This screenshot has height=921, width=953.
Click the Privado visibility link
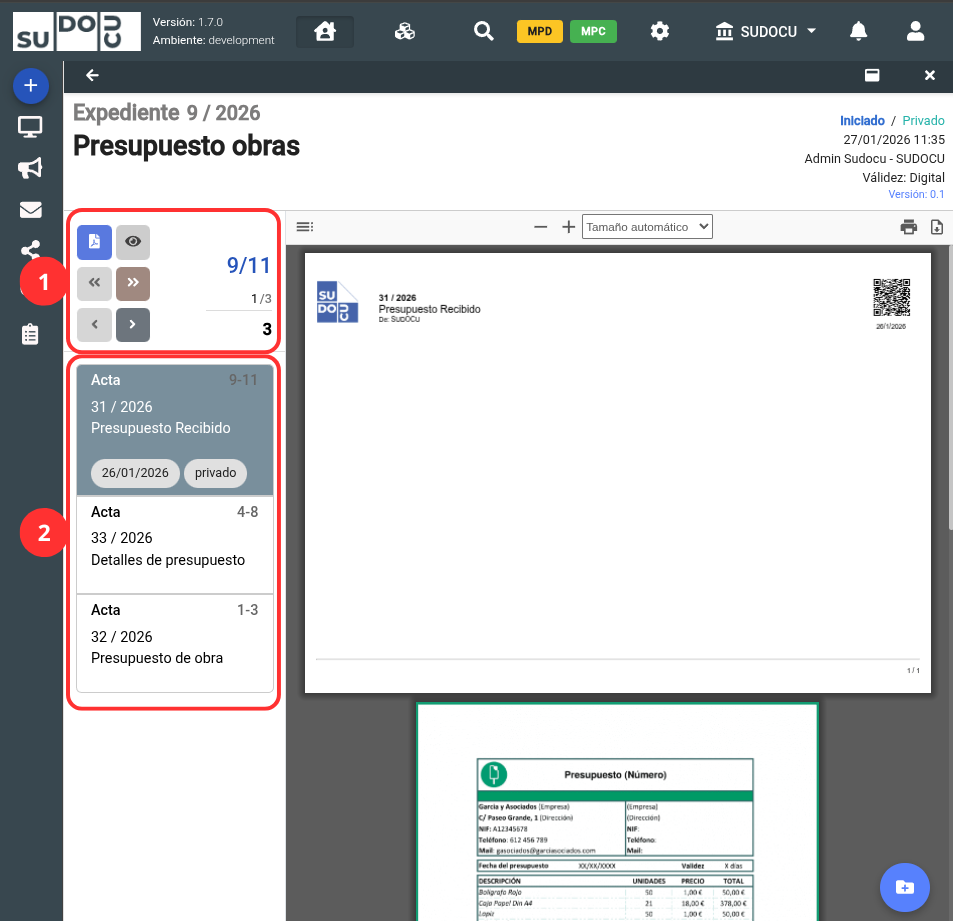(x=923, y=120)
